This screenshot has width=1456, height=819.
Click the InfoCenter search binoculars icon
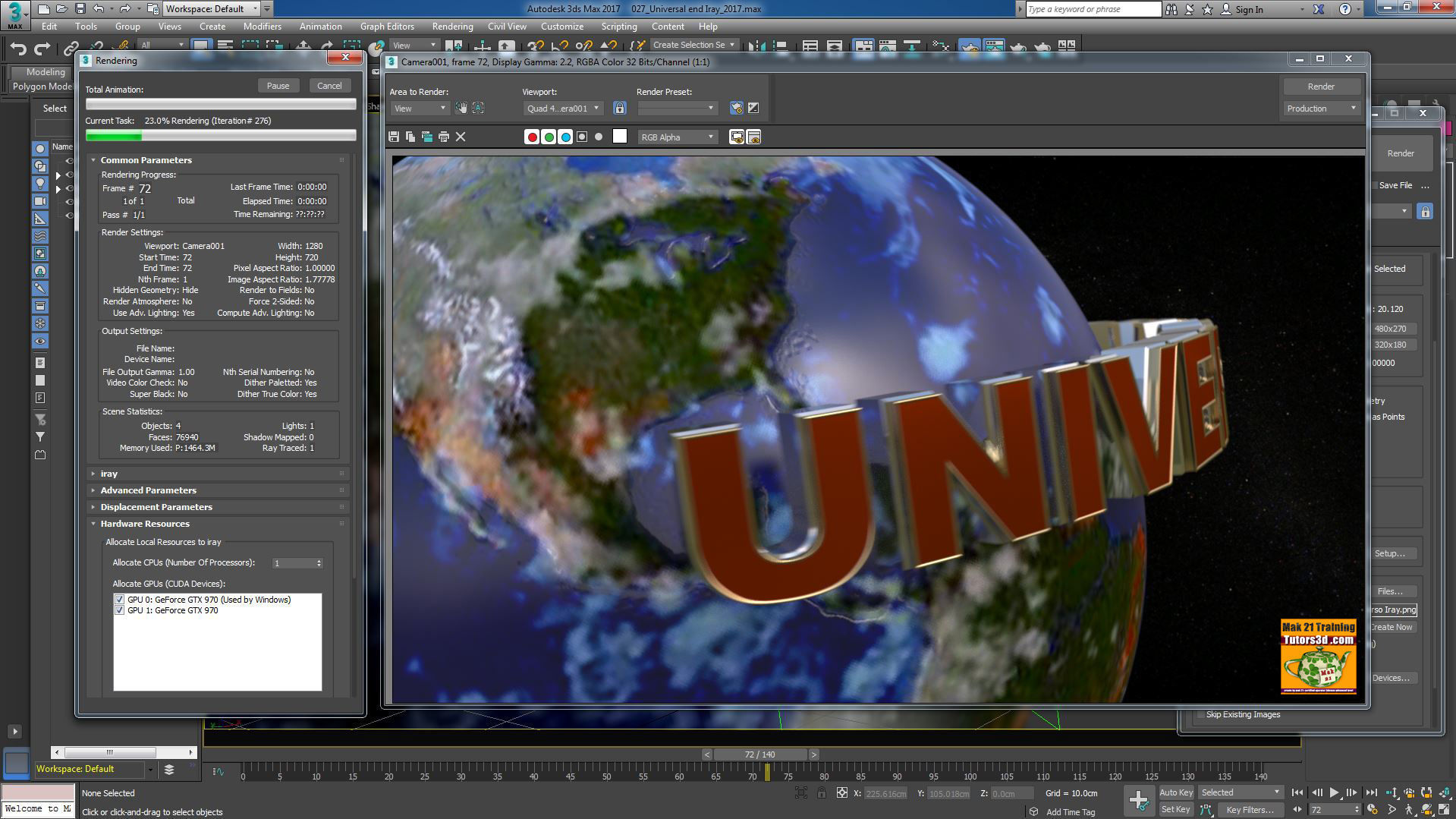click(1171, 9)
